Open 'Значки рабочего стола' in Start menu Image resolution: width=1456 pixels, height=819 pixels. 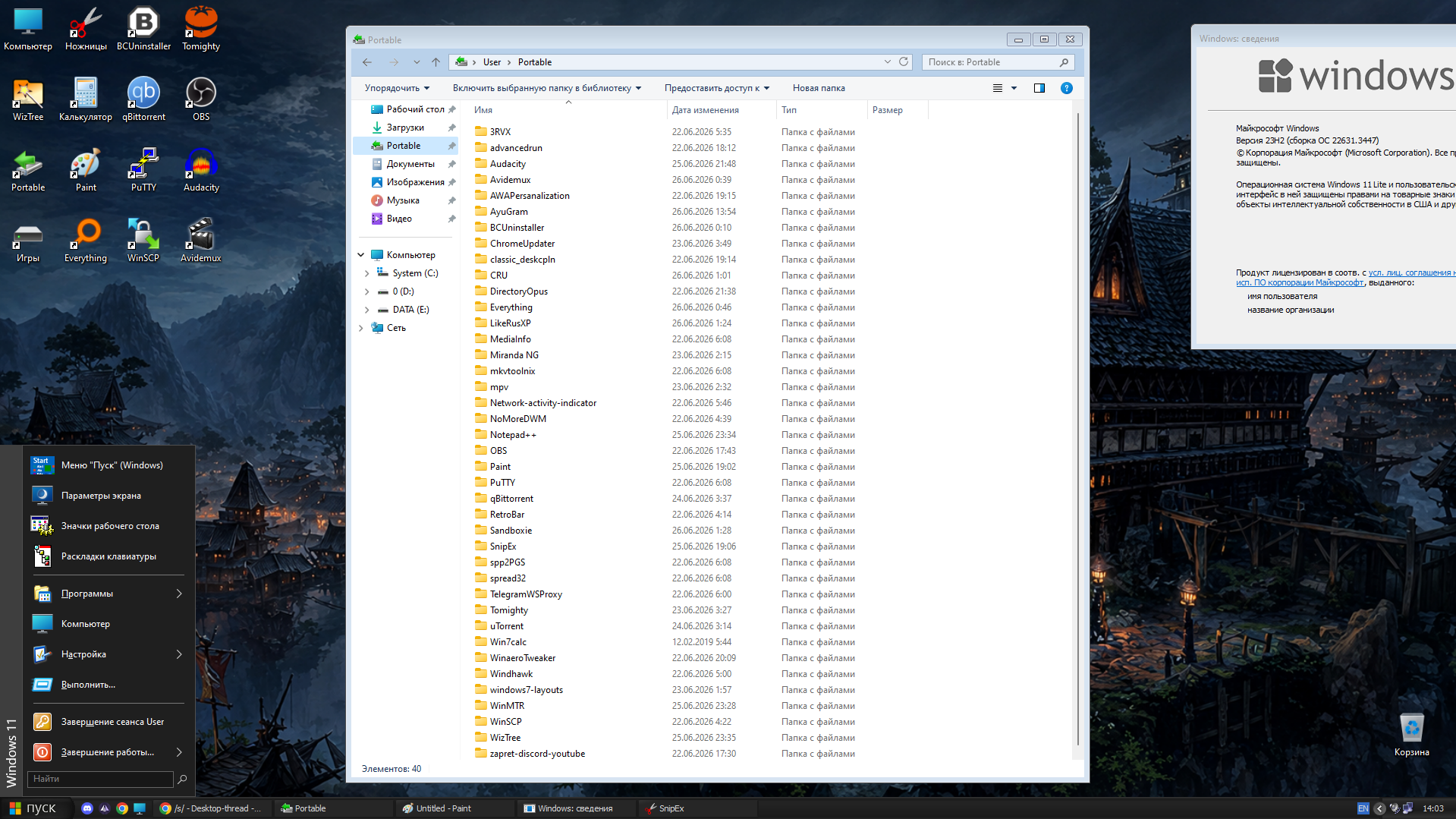pyautogui.click(x=108, y=526)
